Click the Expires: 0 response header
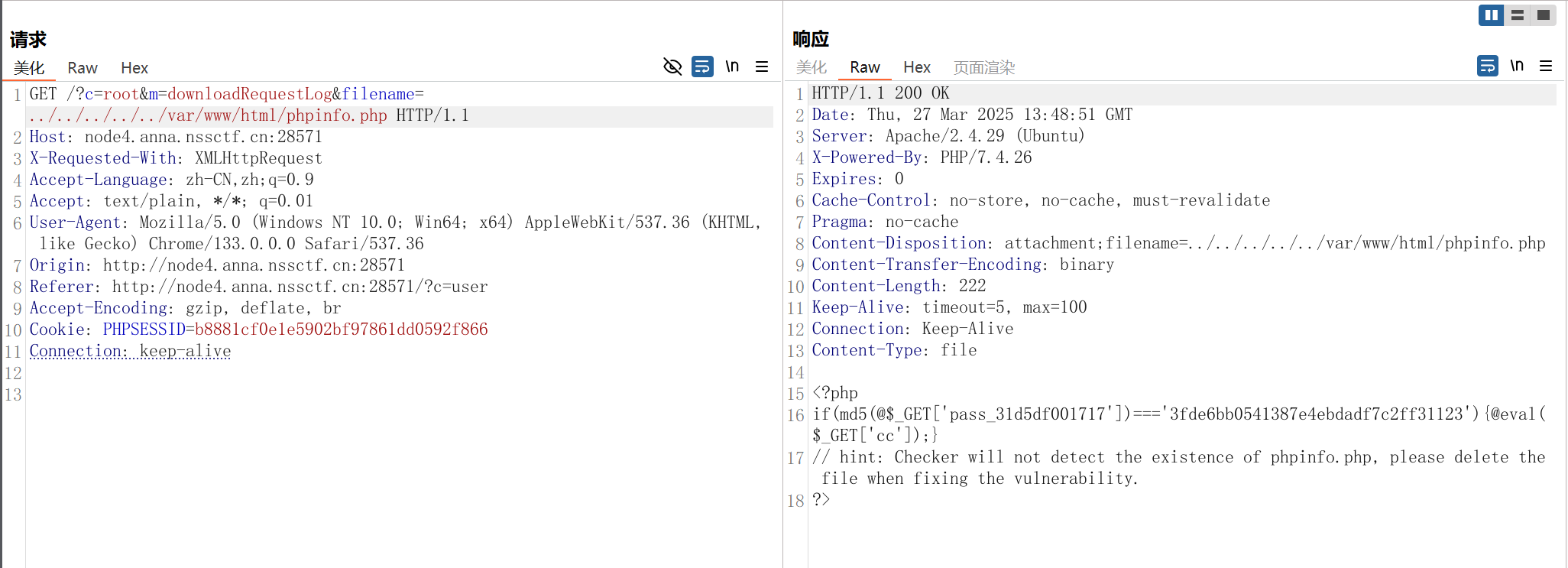Screen dimensions: 1568x568 click(x=857, y=179)
